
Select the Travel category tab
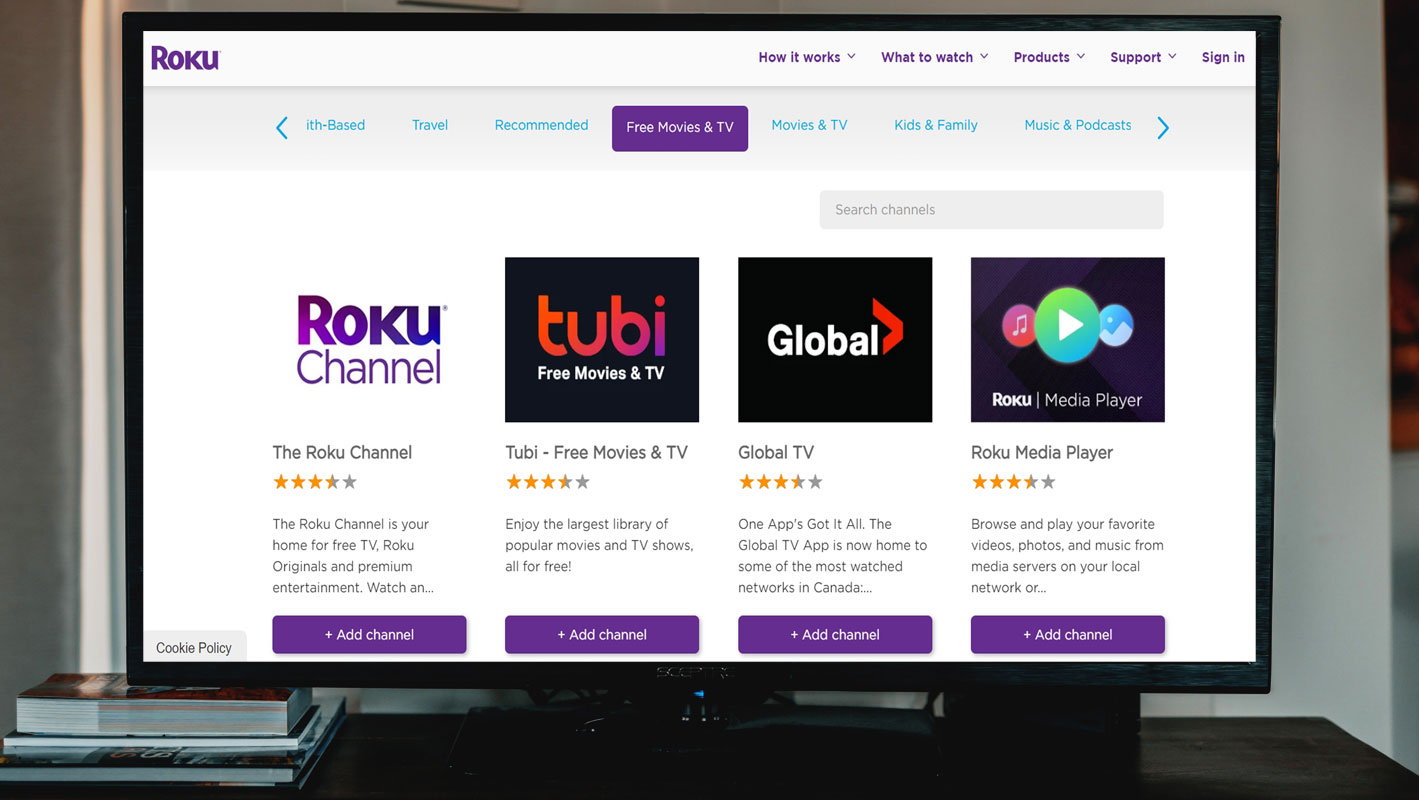(x=430, y=125)
